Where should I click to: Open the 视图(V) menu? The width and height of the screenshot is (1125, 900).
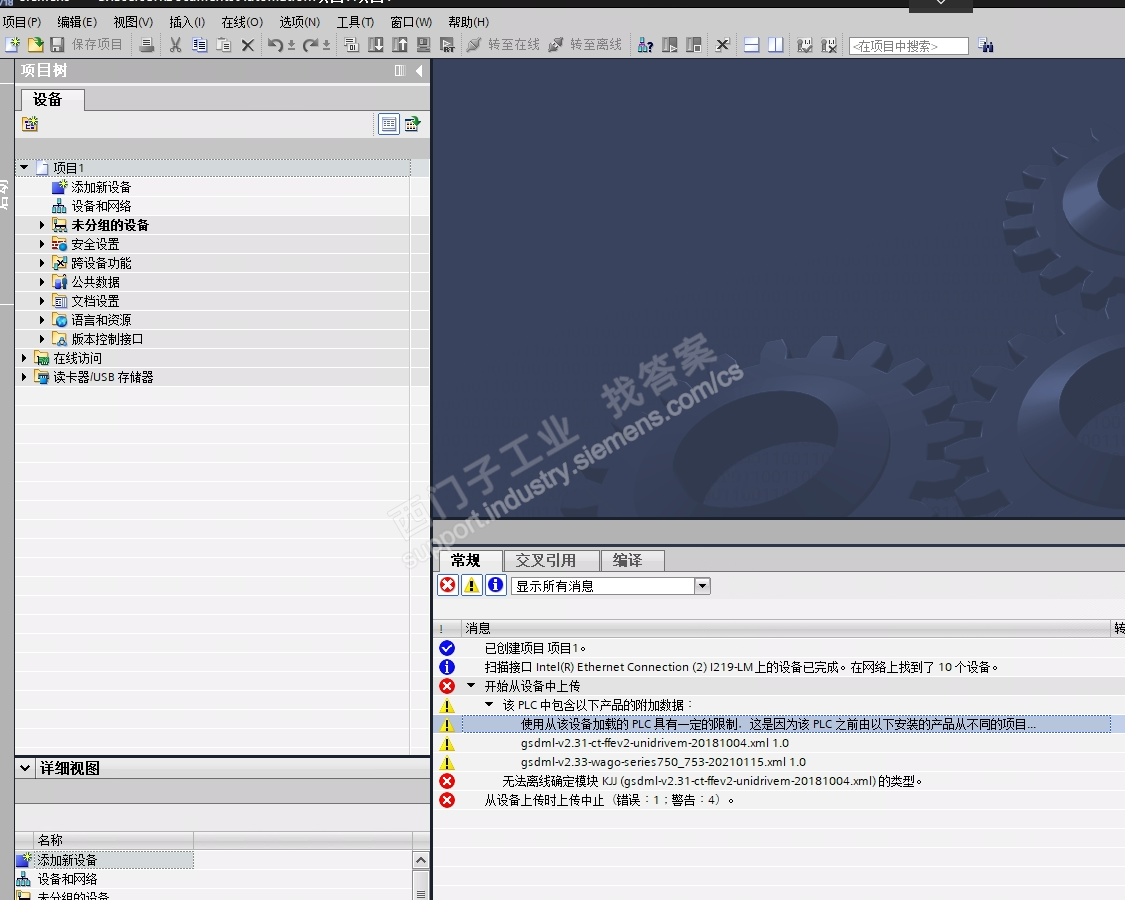pos(133,22)
